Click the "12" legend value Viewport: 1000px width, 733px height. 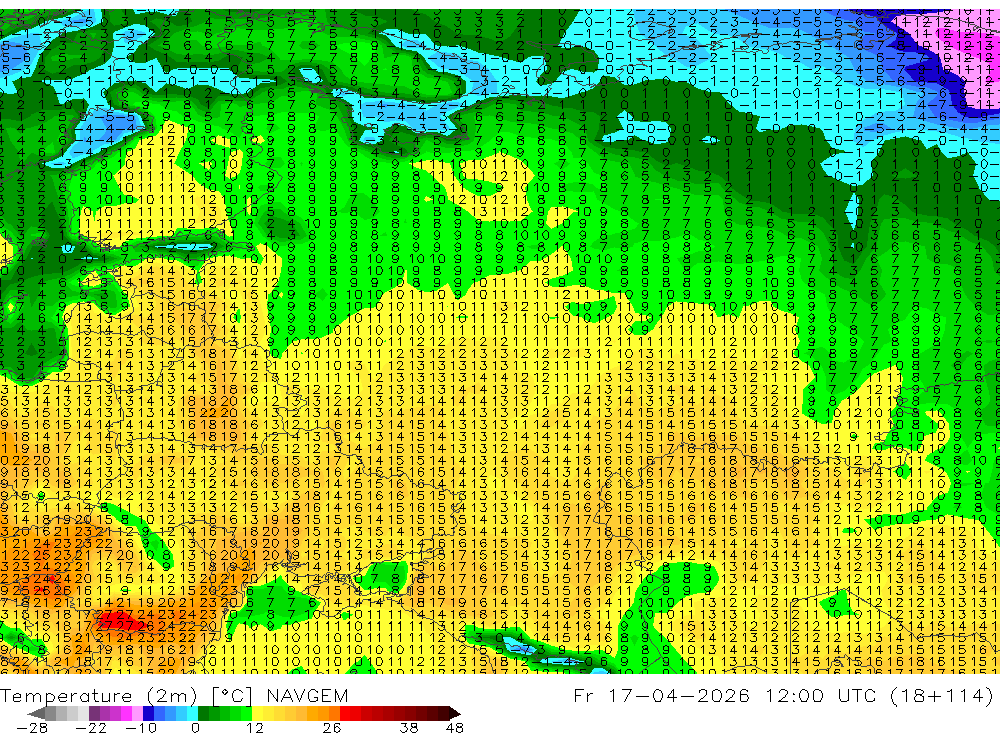(254, 728)
